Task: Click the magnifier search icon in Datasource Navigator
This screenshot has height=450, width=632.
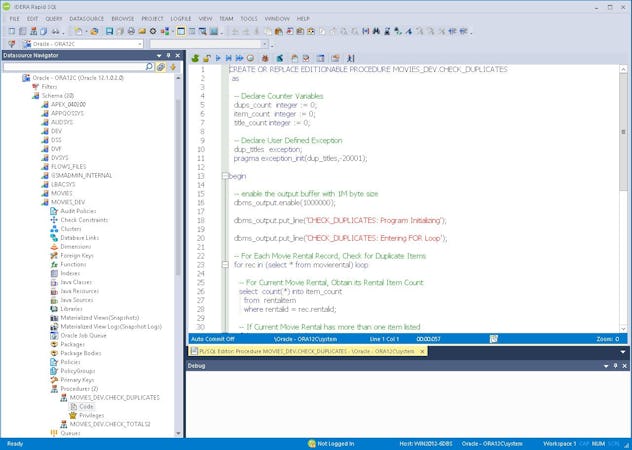Action: click(x=149, y=67)
